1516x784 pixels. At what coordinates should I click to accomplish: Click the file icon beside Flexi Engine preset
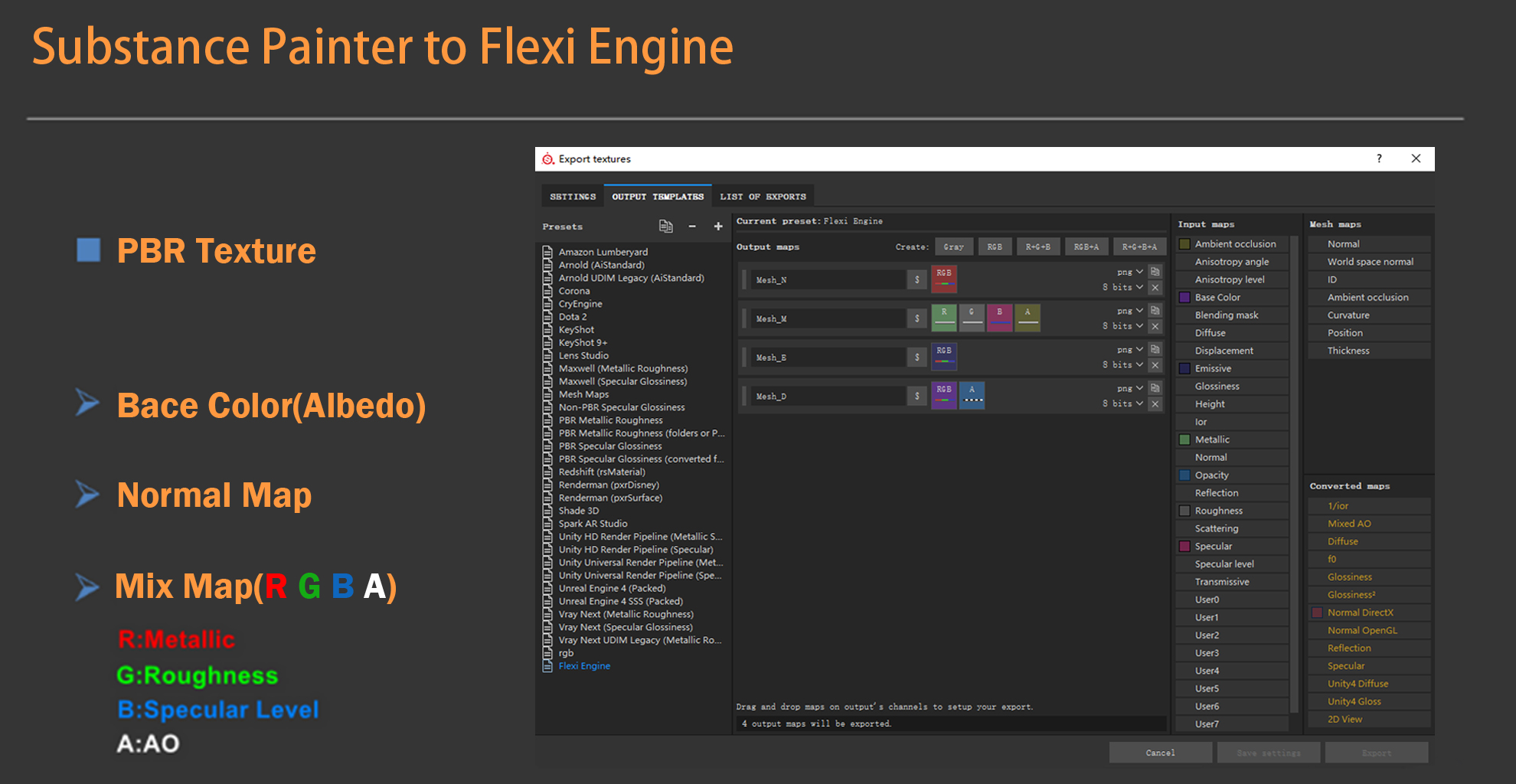(547, 666)
